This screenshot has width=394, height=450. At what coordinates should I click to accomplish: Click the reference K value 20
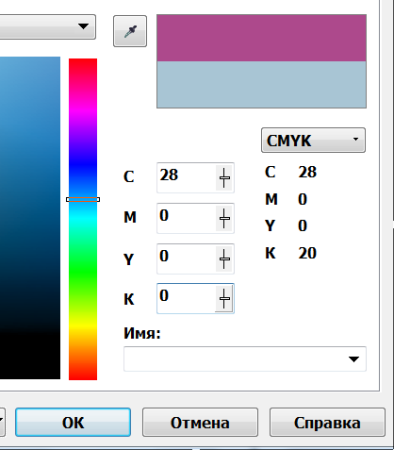point(307,253)
